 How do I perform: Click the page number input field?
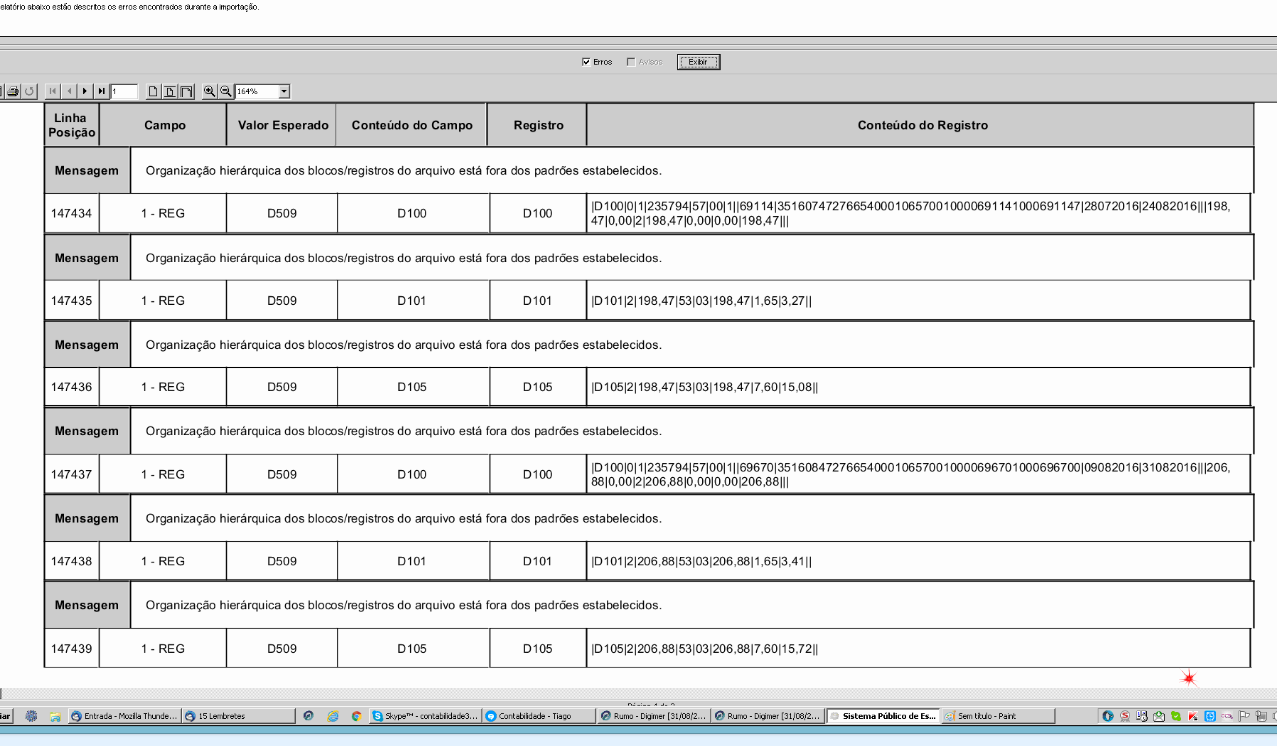point(124,91)
